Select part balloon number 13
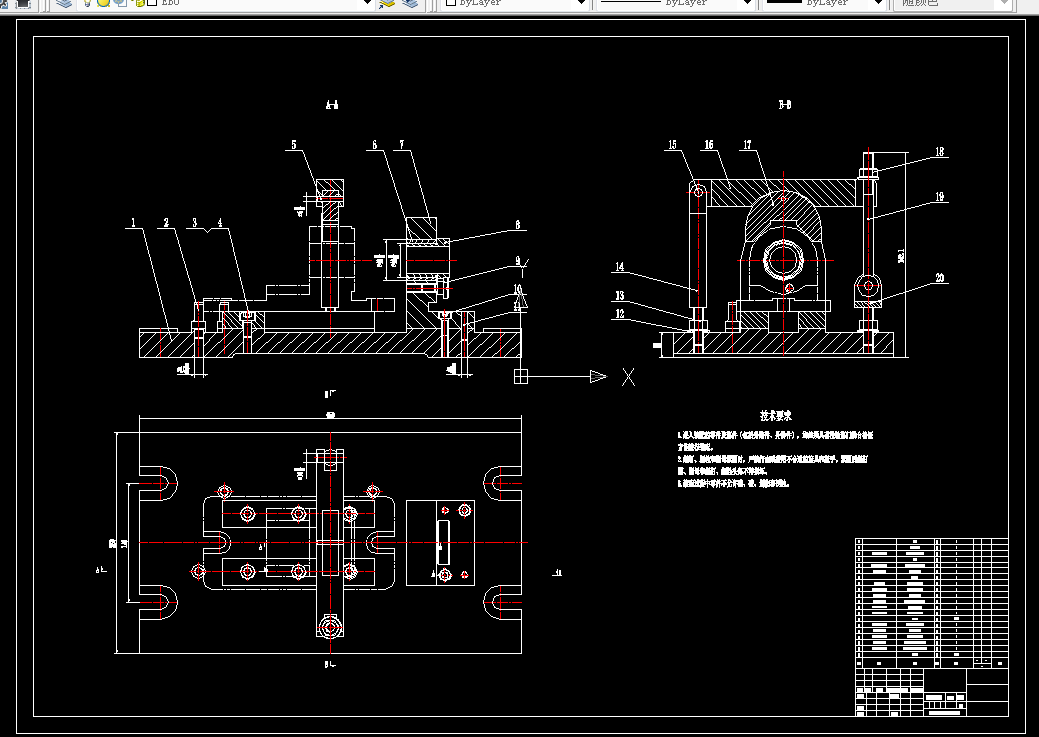The height and width of the screenshot is (737, 1039). 620,296
